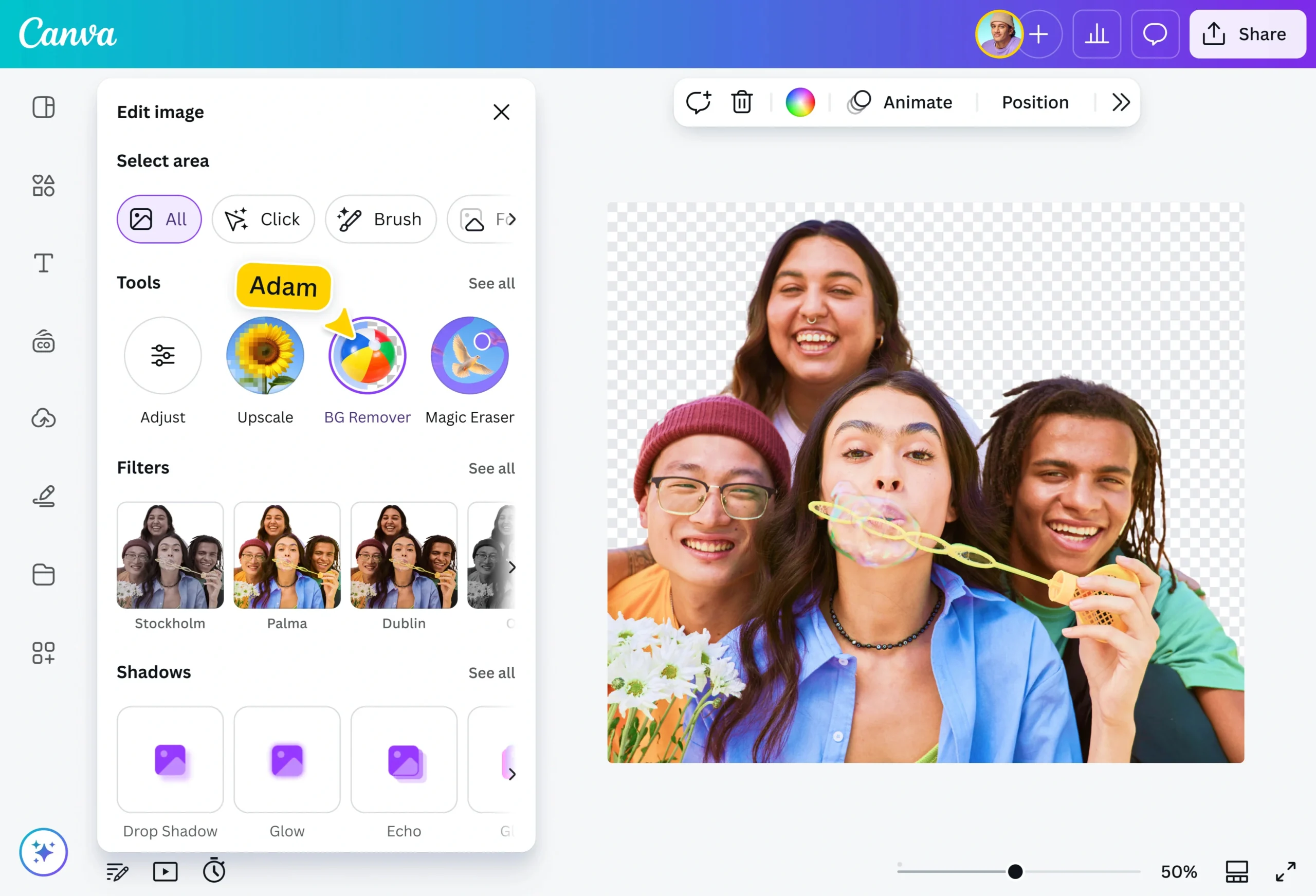Apply the Glow shadow effect
Viewport: 1316px width, 896px height.
pos(287,759)
